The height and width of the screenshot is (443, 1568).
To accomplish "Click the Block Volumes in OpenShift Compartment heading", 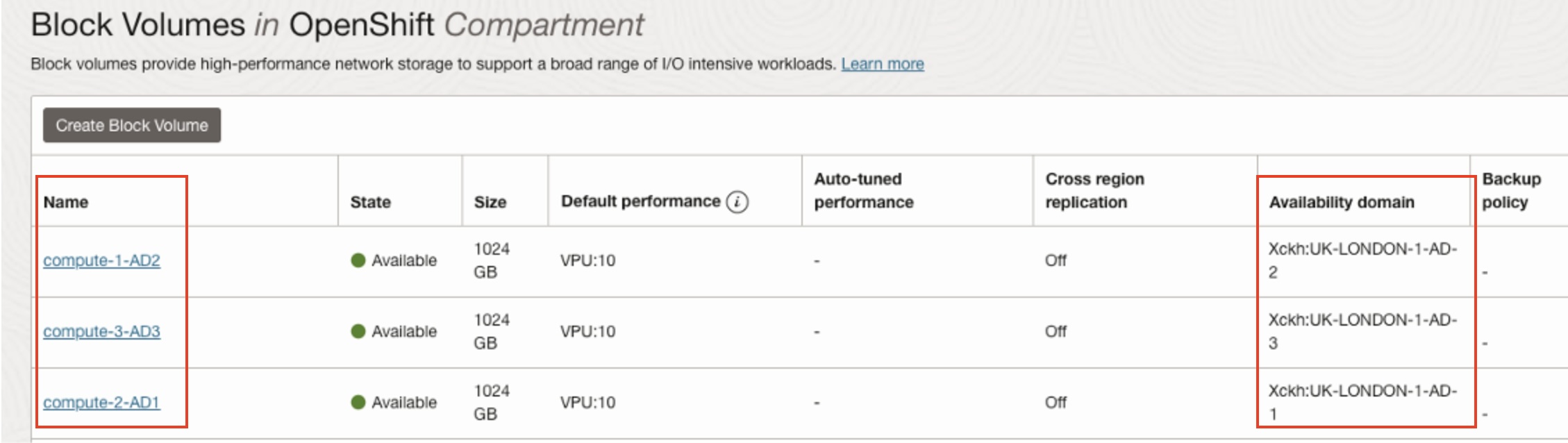I will (x=337, y=25).
